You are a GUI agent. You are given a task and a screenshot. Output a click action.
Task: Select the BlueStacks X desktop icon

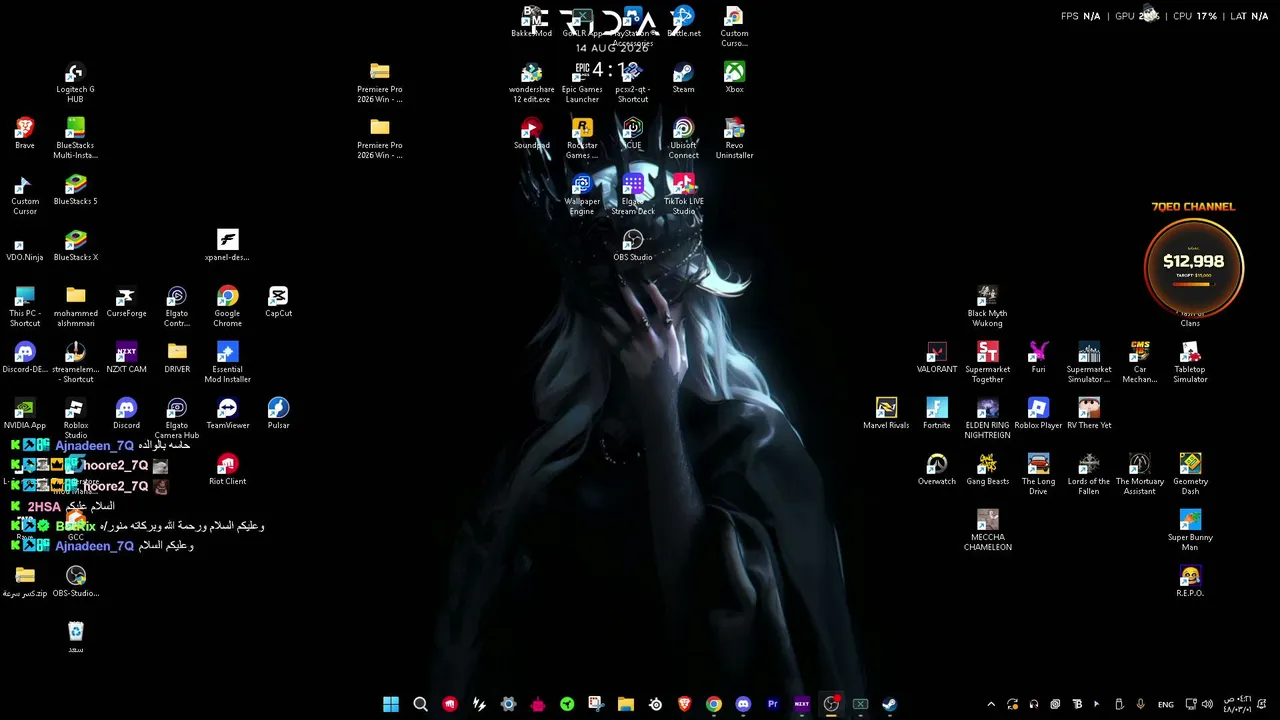click(75, 246)
